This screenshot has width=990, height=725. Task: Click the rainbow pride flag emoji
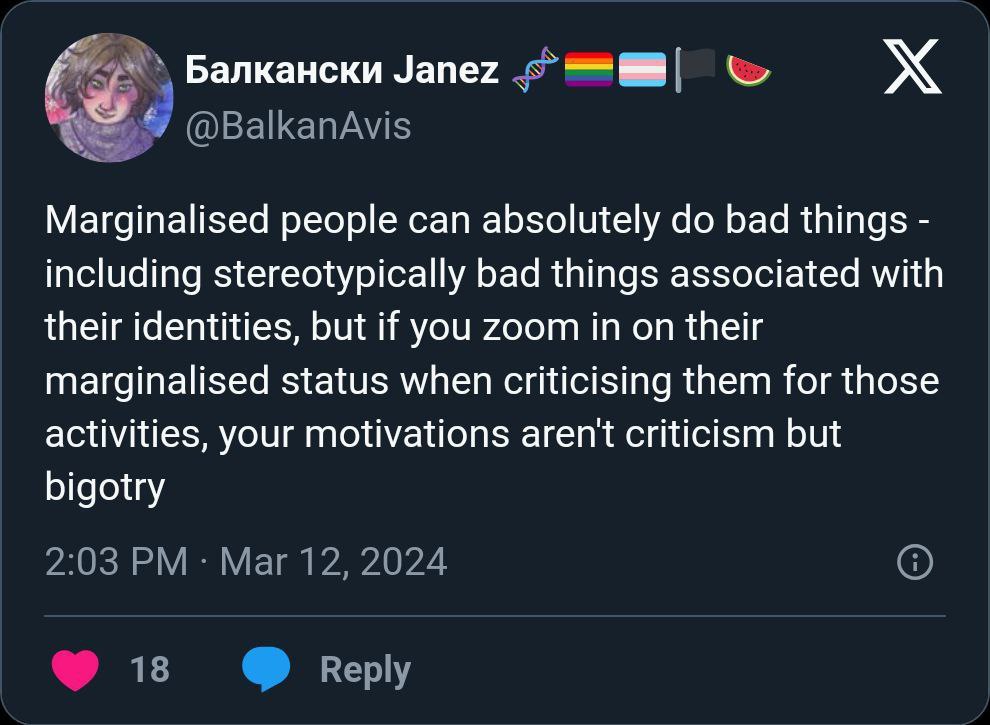[x=588, y=71]
